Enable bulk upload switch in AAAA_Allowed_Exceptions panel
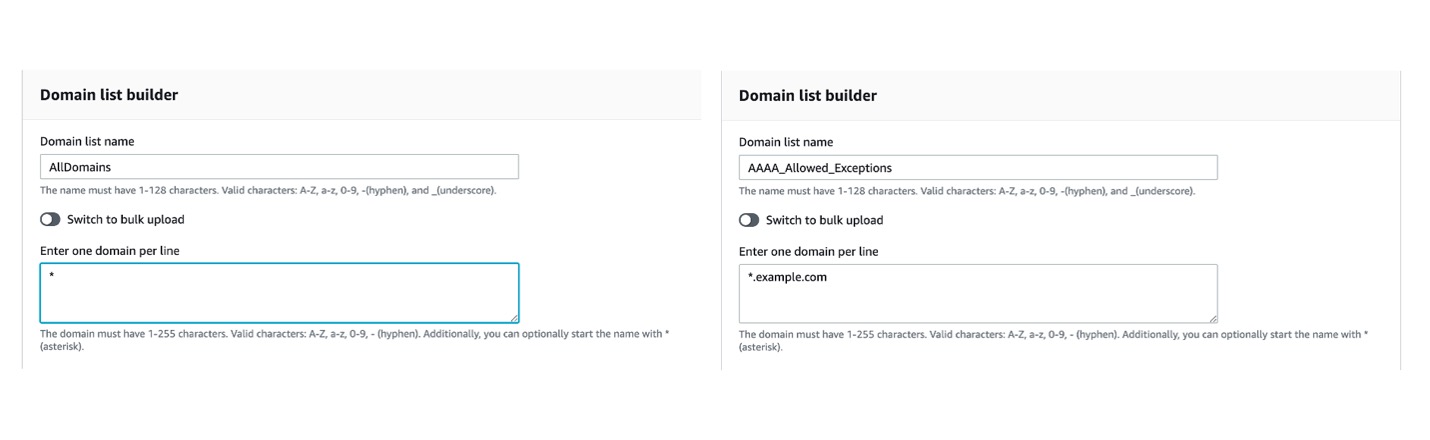1430x440 pixels. pos(749,220)
